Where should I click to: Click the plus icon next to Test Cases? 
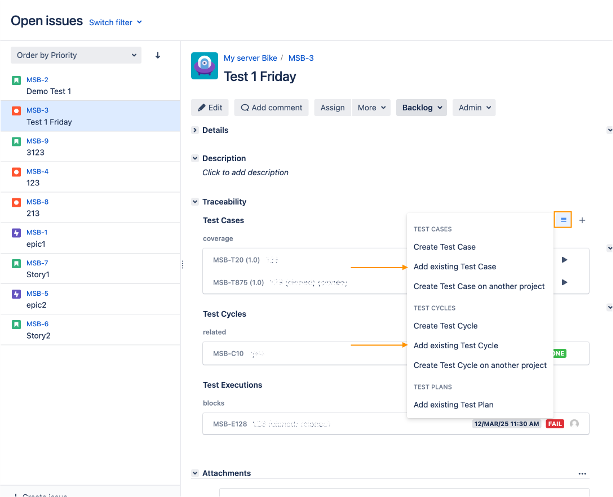click(x=582, y=220)
